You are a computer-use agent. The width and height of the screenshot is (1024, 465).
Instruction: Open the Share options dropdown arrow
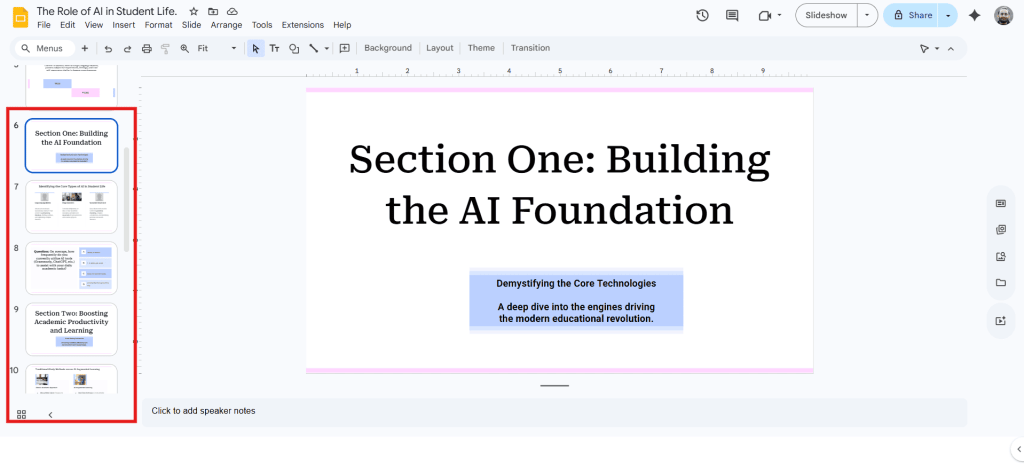[948, 15]
